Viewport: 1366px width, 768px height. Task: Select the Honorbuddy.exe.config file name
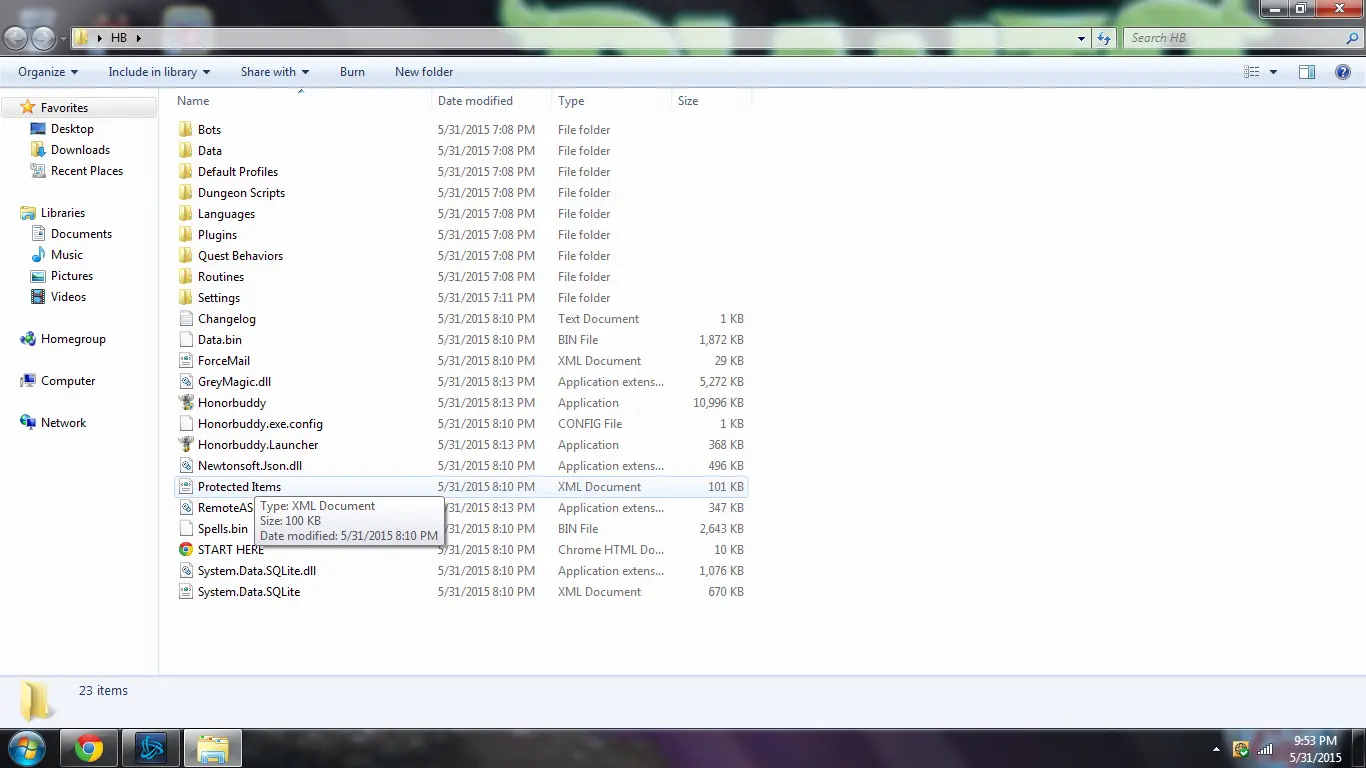click(260, 424)
